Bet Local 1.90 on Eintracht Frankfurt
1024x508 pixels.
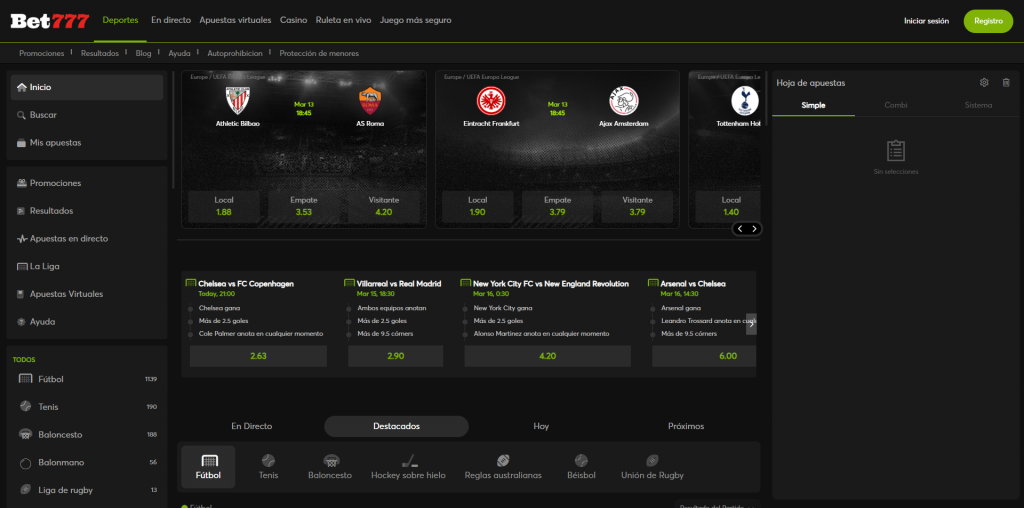pos(477,206)
